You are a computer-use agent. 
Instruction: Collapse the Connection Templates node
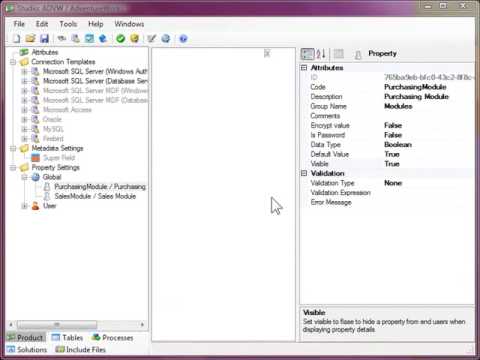click(13, 62)
